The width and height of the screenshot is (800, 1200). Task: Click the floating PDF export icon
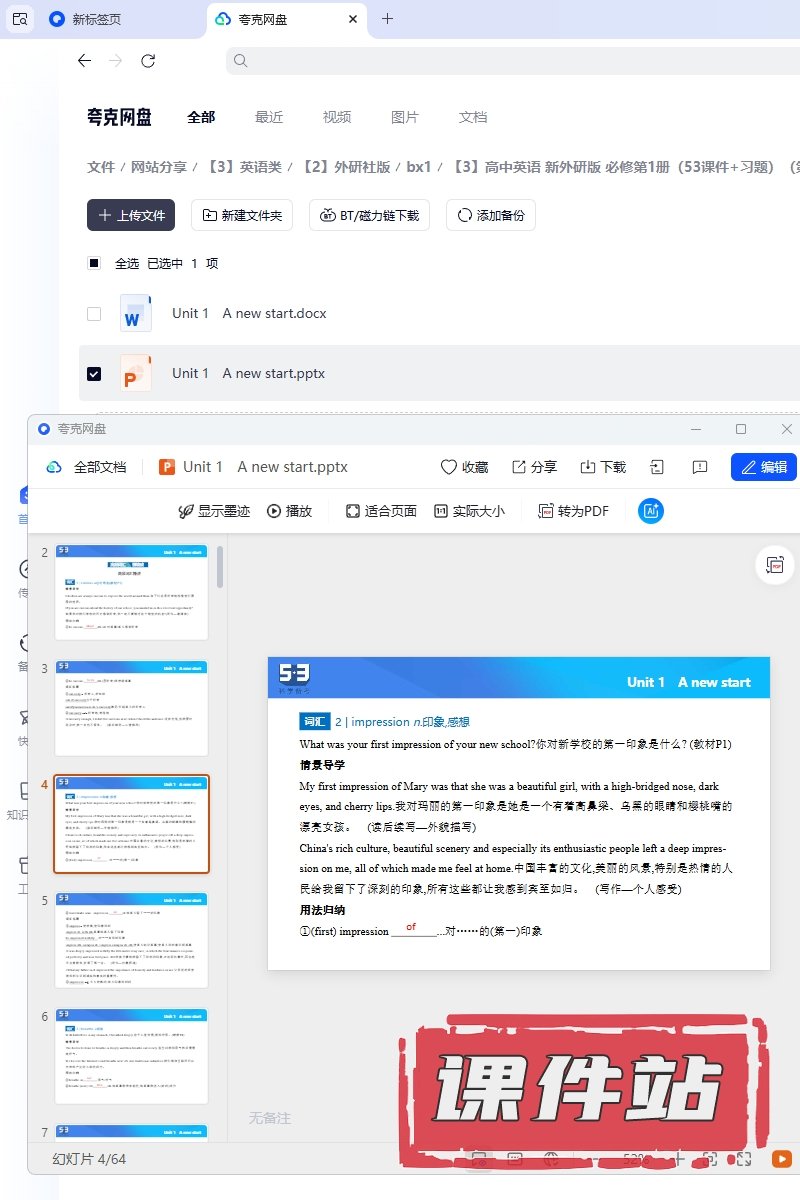click(775, 565)
